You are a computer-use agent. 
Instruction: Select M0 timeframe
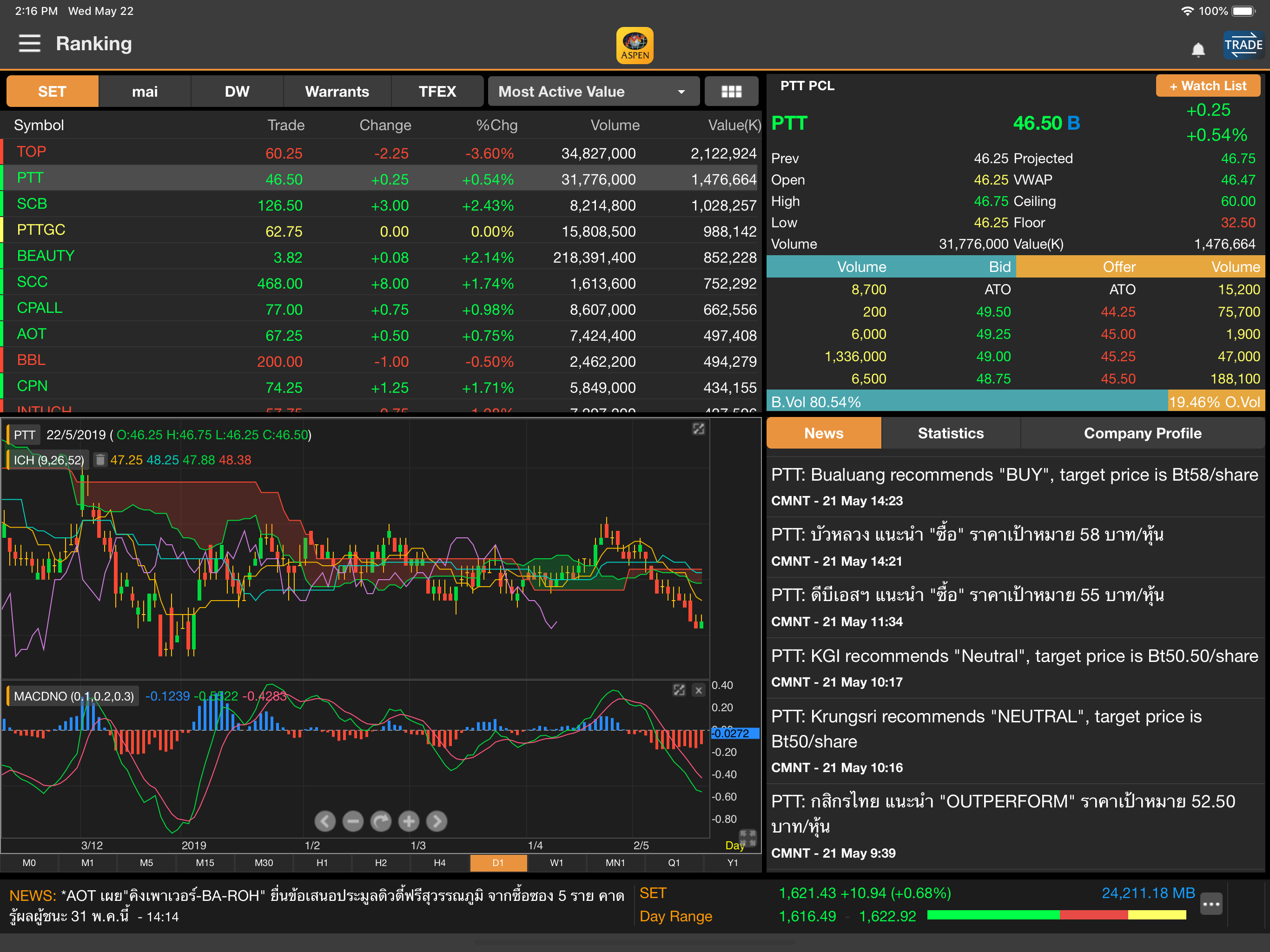pos(29,862)
